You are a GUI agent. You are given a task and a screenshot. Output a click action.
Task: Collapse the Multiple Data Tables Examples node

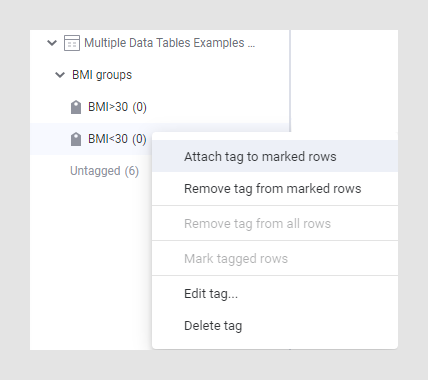click(52, 43)
